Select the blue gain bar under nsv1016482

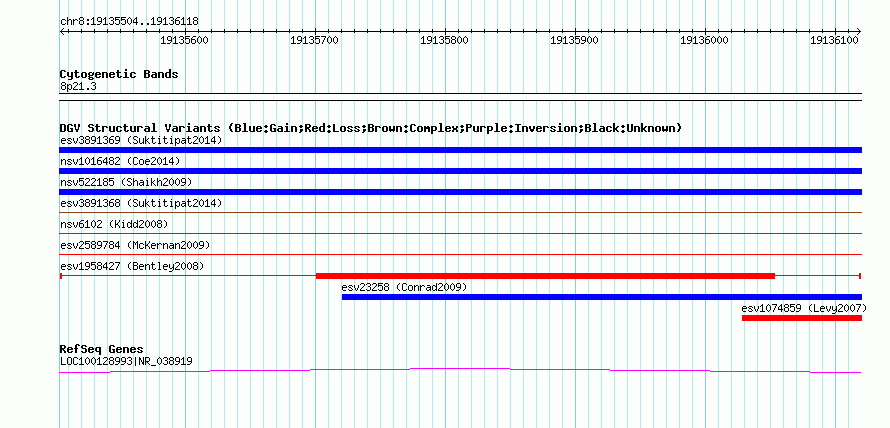tap(460, 171)
